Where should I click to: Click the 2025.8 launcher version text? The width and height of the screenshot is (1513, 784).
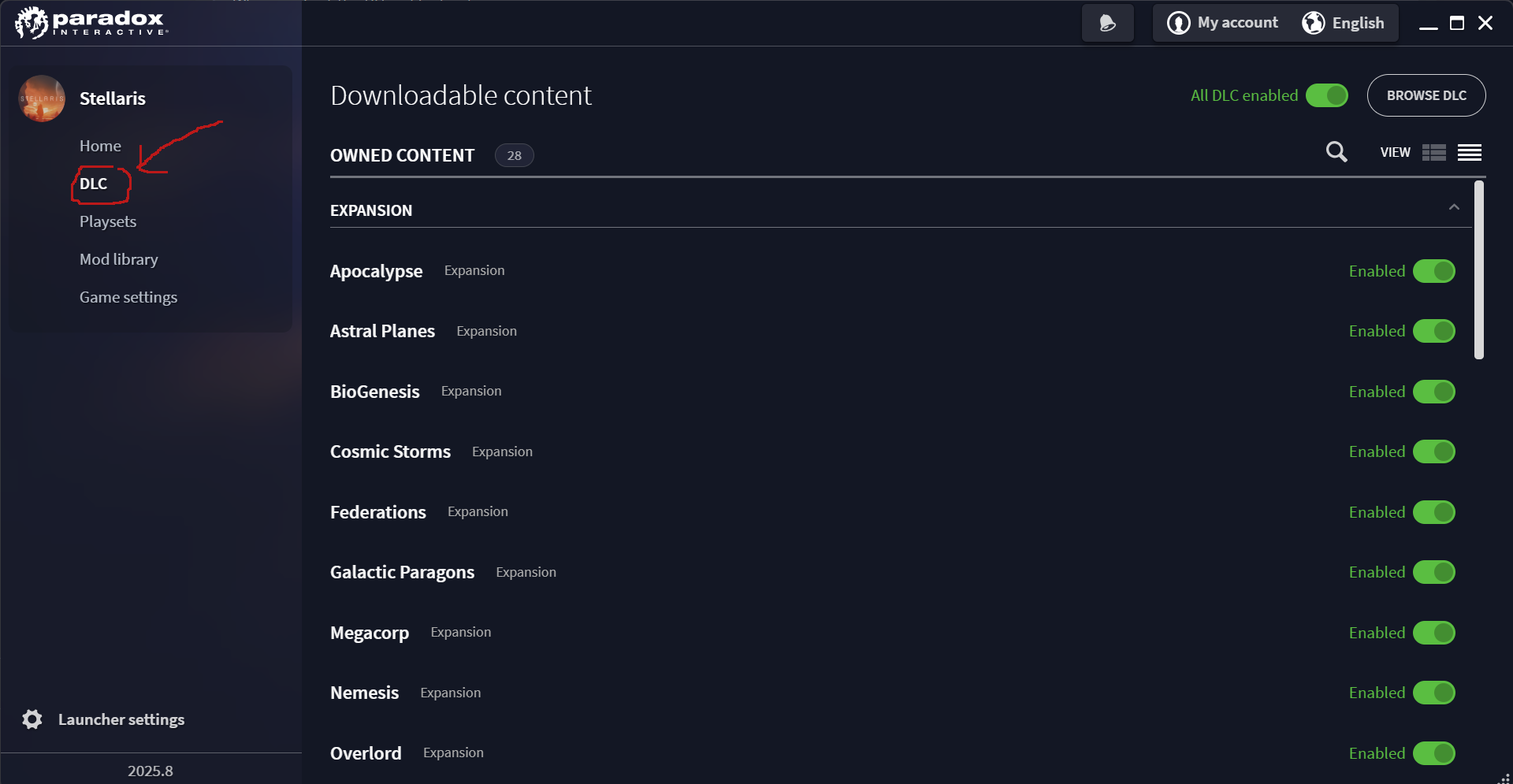tap(151, 771)
